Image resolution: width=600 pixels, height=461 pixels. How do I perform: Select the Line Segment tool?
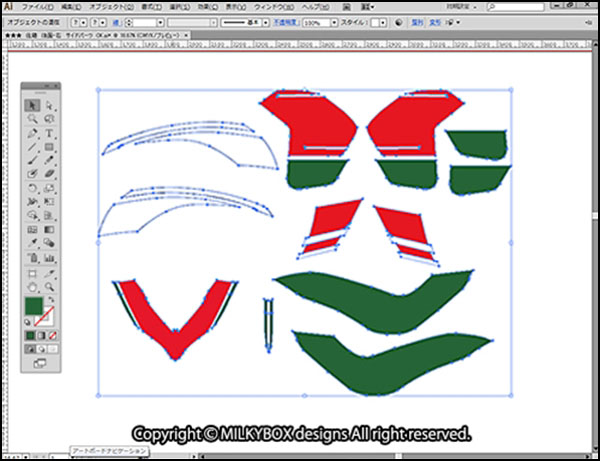pyautogui.click(x=32, y=147)
